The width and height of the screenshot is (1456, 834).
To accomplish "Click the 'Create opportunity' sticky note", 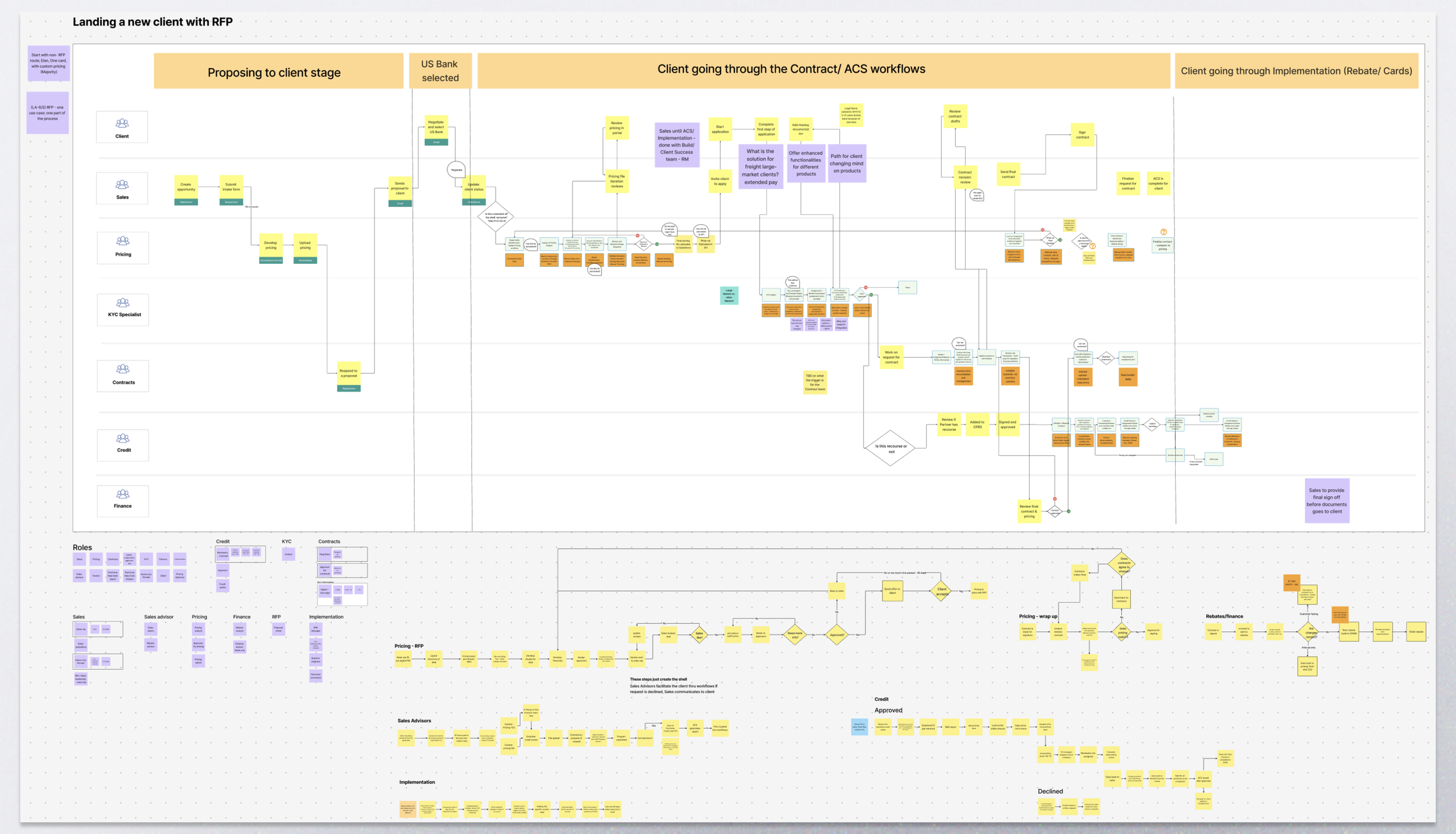I will (186, 187).
